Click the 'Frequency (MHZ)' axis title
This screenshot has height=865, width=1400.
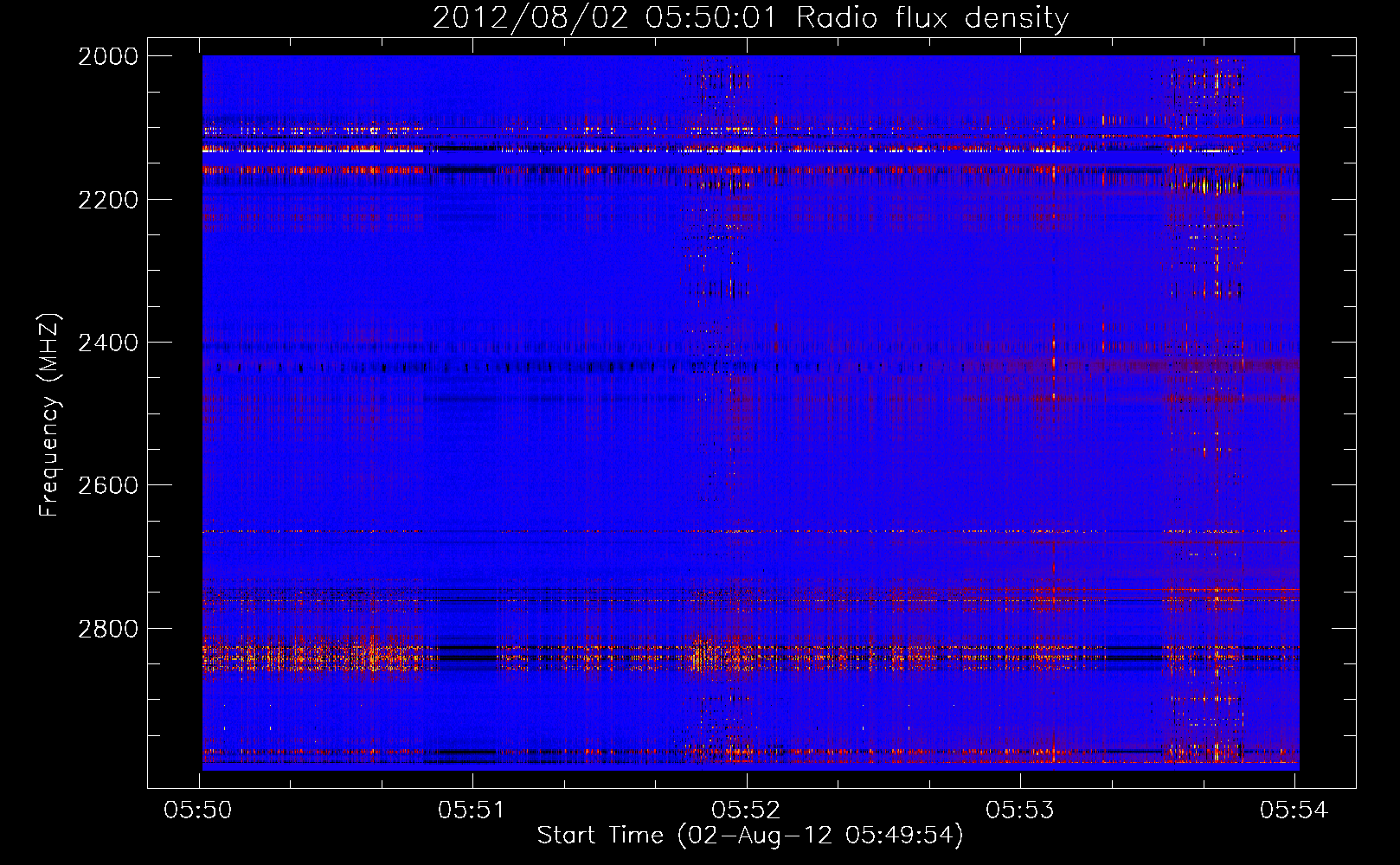(x=49, y=415)
